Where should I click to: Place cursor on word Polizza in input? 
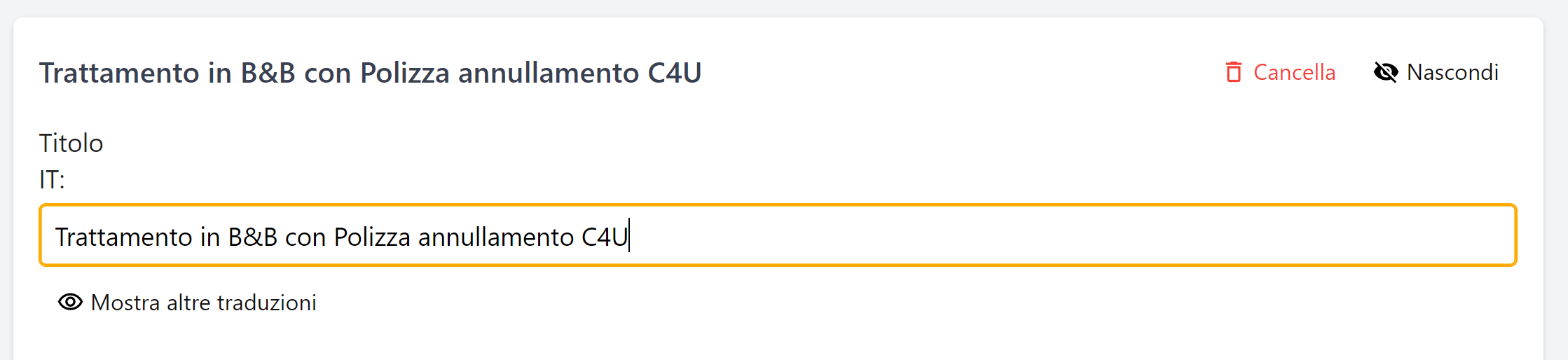[371, 237]
